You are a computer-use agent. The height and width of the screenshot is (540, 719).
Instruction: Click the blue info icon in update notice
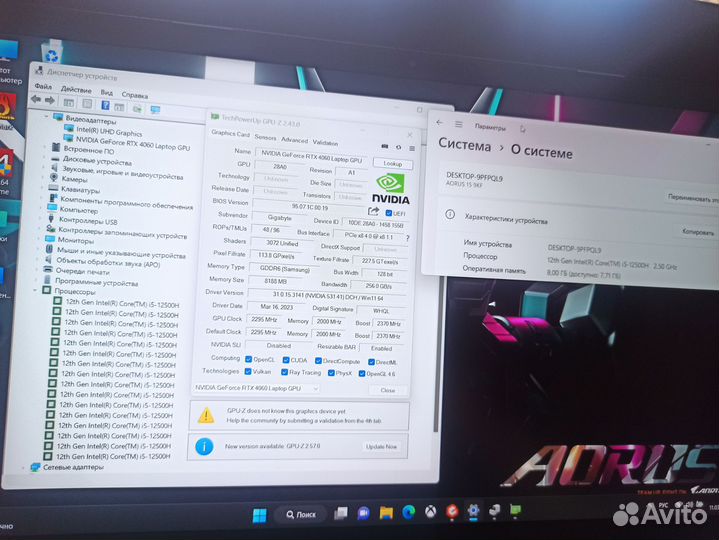pyautogui.click(x=204, y=446)
